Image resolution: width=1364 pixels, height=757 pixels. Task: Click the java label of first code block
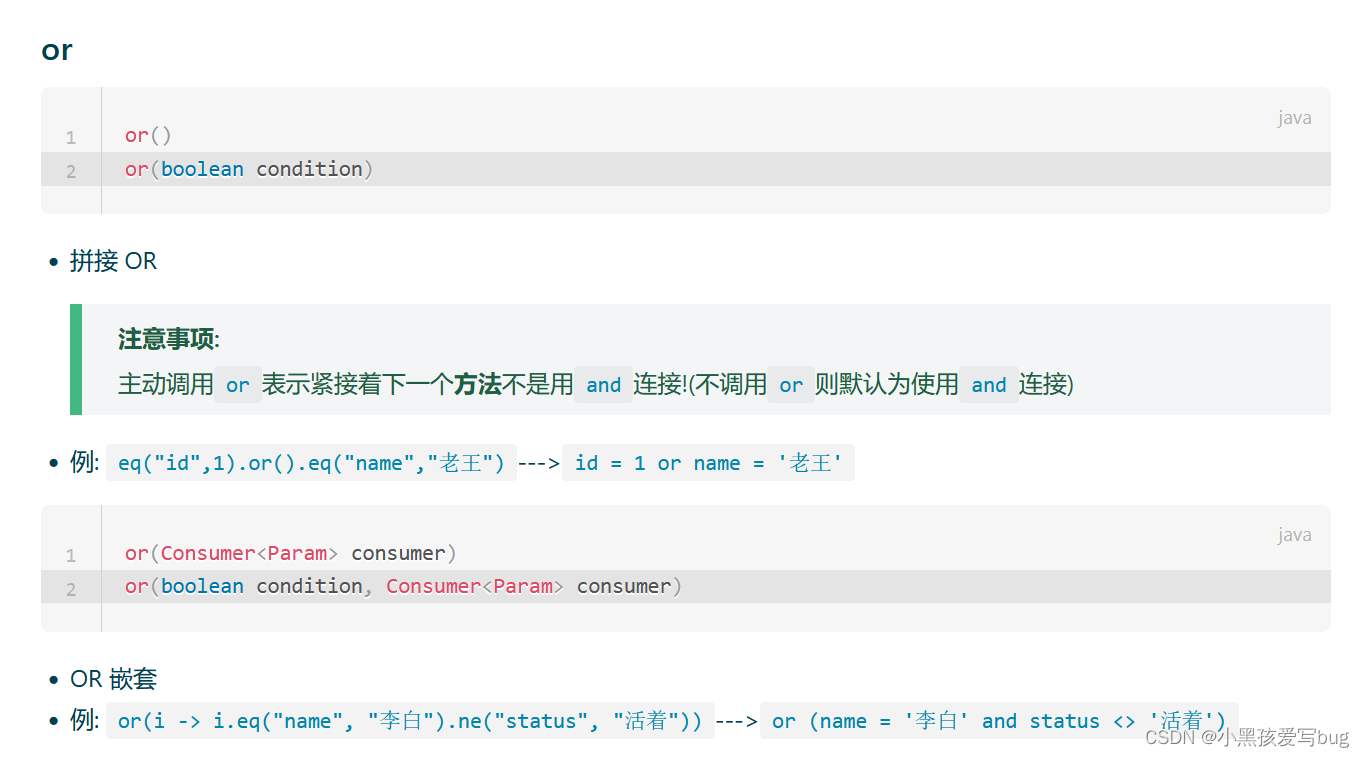[1294, 118]
